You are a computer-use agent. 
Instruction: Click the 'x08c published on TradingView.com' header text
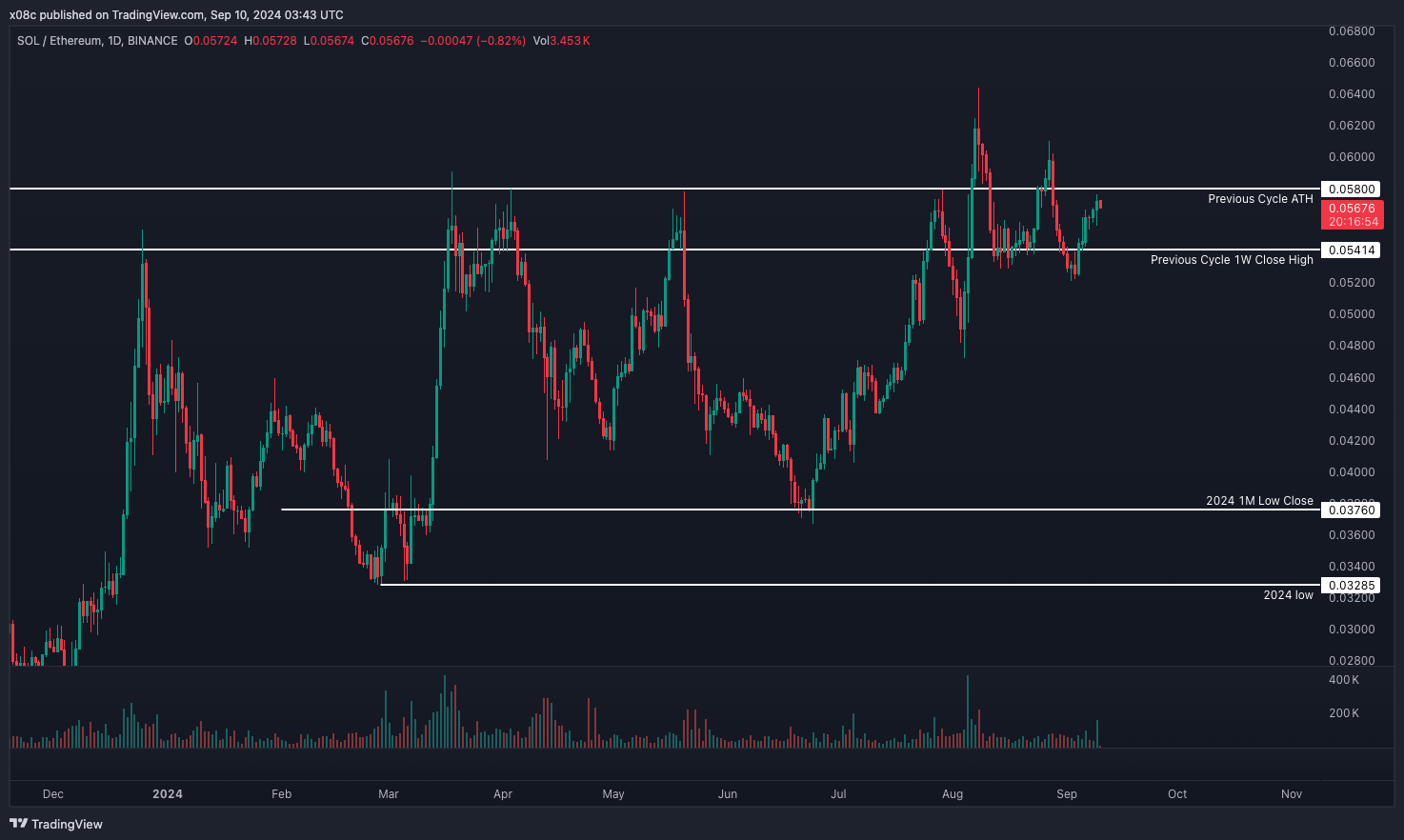[x=176, y=14]
